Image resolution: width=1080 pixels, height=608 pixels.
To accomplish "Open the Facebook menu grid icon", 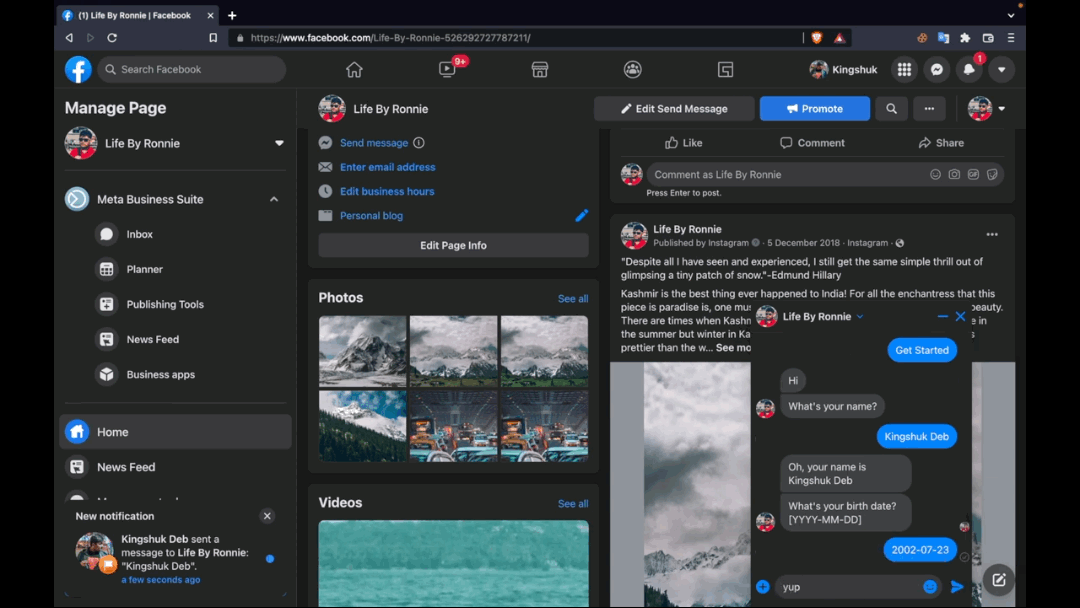I will tap(904, 70).
